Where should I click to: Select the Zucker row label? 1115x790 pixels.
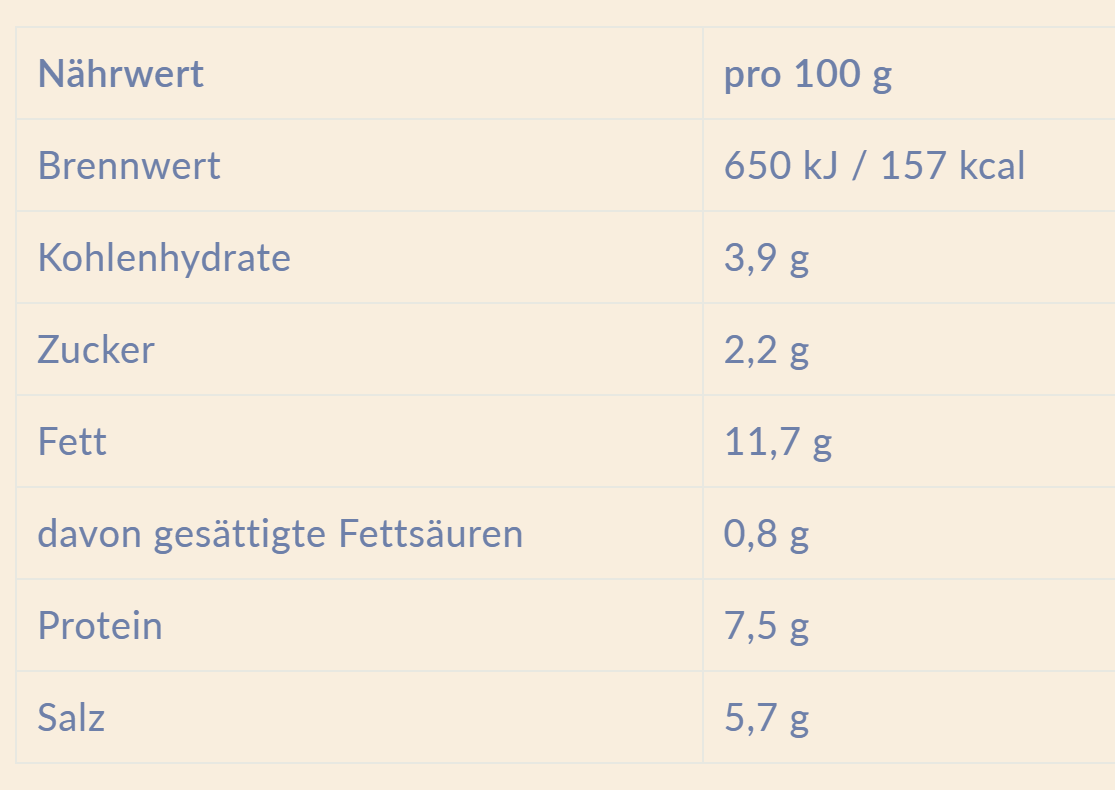pos(96,350)
